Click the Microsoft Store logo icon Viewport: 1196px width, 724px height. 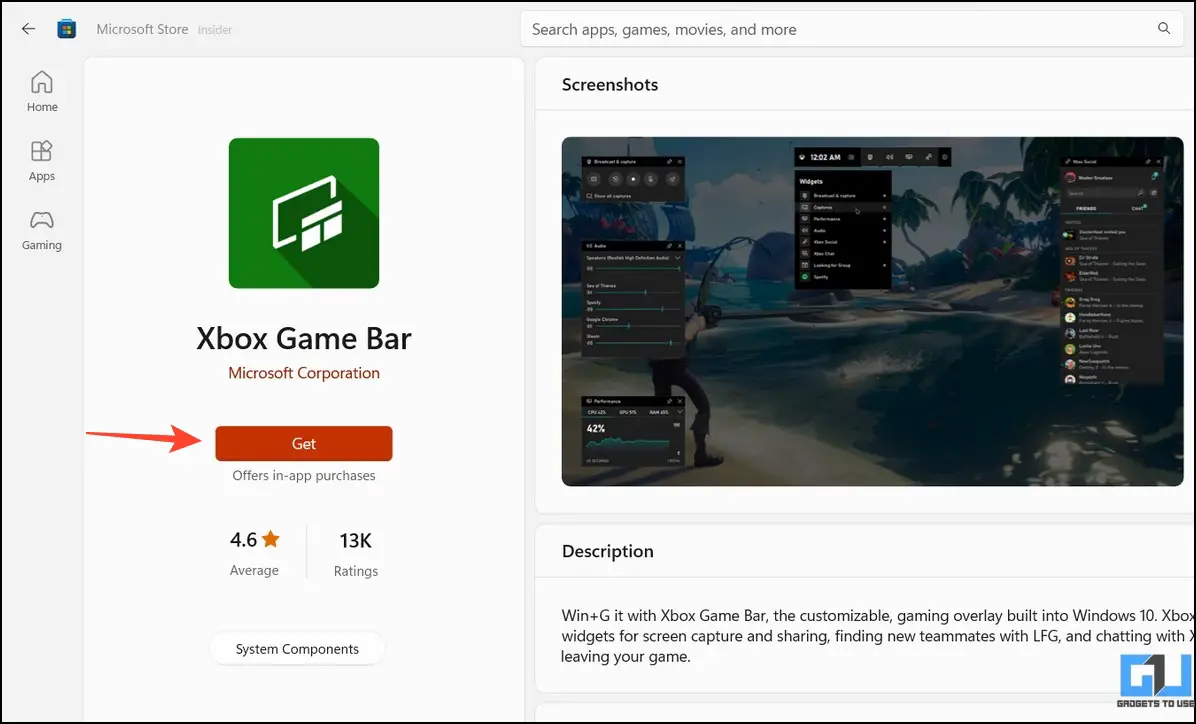click(x=67, y=29)
